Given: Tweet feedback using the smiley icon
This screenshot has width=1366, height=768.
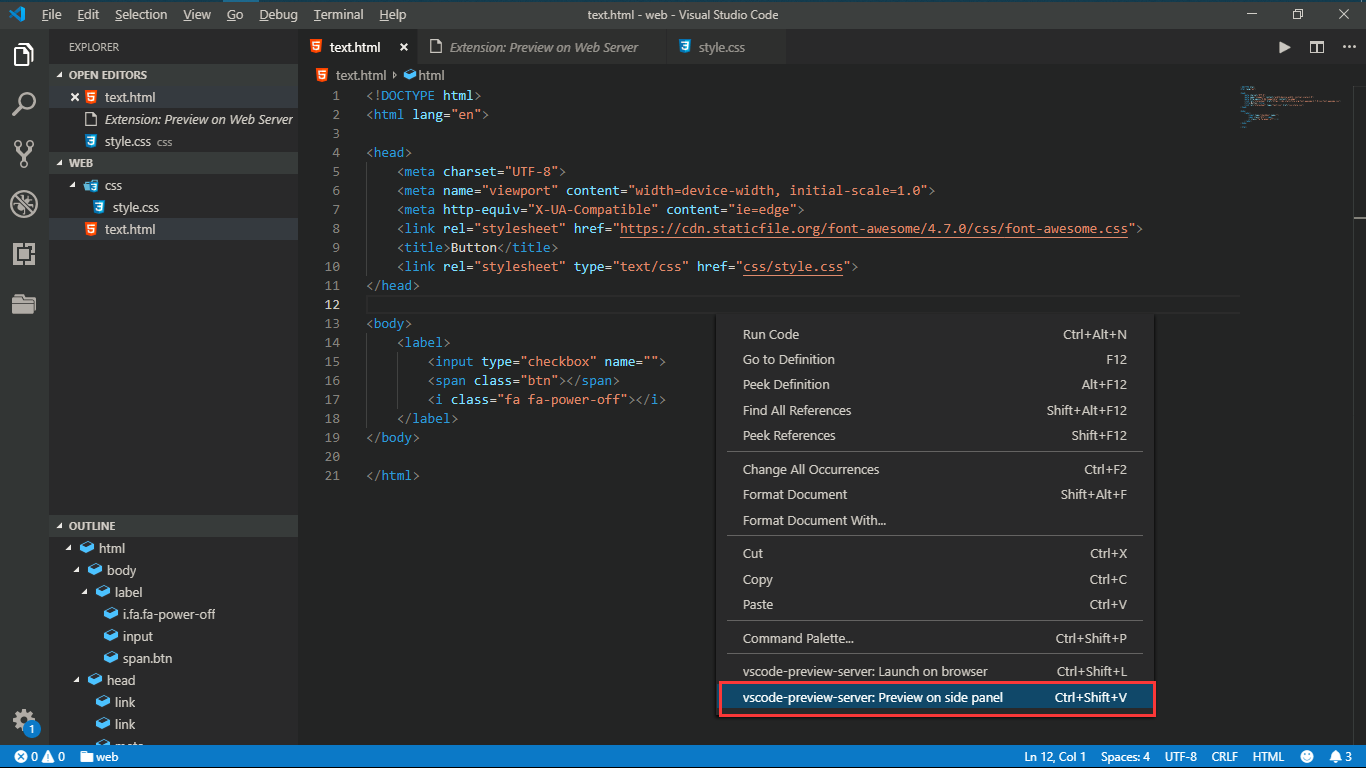Looking at the screenshot, I should pos(1307,756).
